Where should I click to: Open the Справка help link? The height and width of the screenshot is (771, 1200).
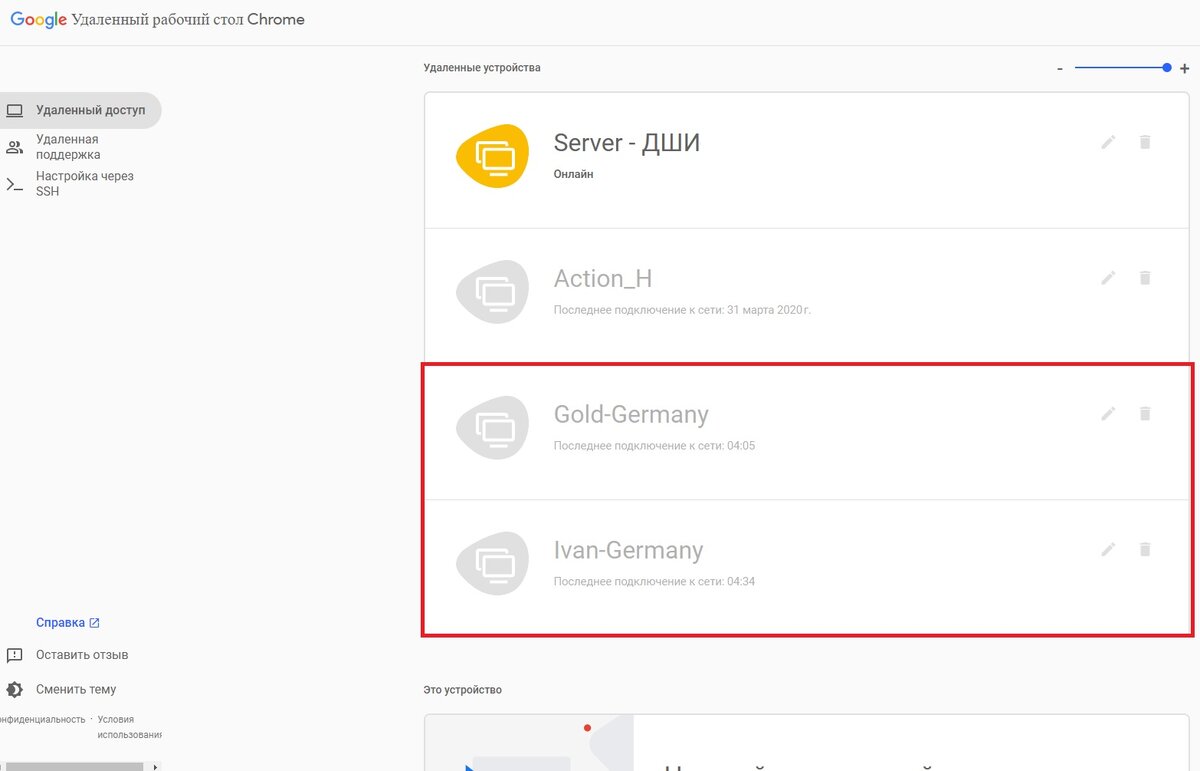(x=68, y=622)
